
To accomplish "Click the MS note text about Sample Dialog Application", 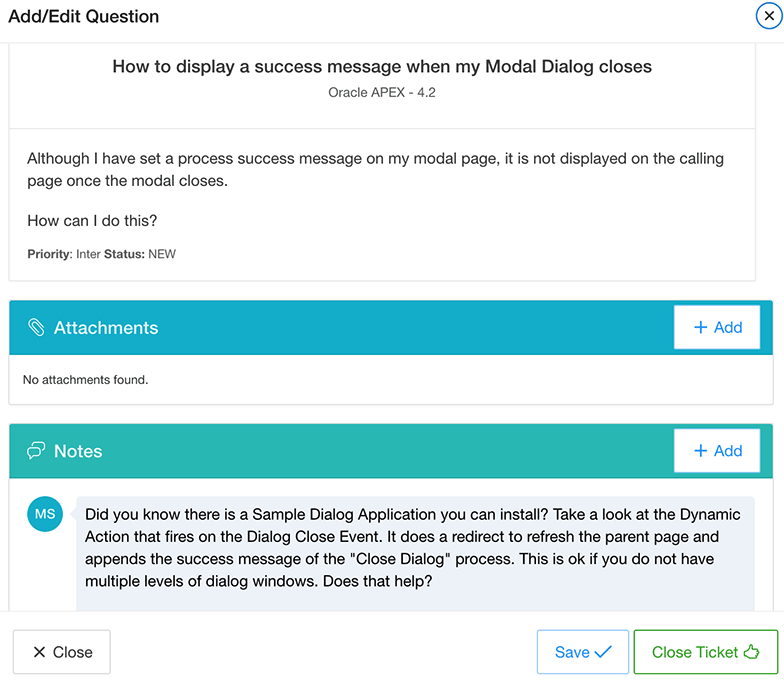I will [412, 548].
